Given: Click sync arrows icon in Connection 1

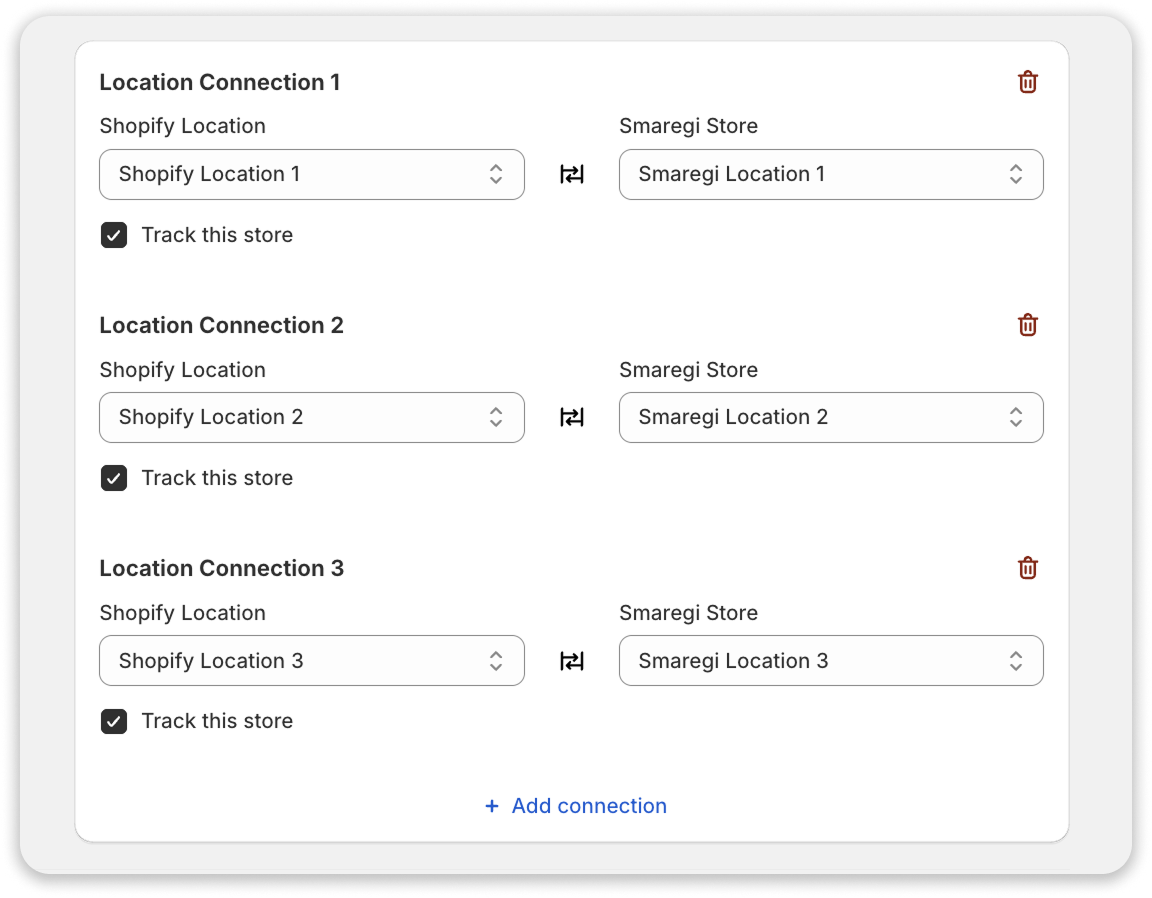Looking at the screenshot, I should tap(571, 175).
